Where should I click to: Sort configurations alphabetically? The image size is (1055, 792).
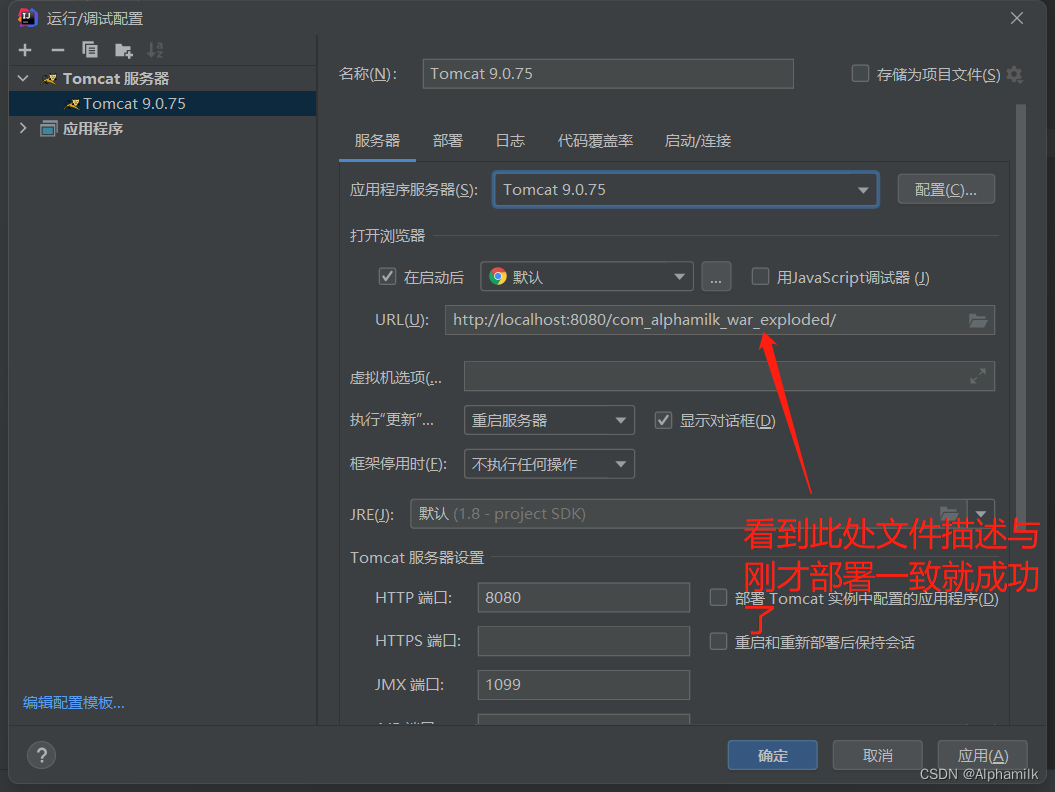(x=155, y=50)
